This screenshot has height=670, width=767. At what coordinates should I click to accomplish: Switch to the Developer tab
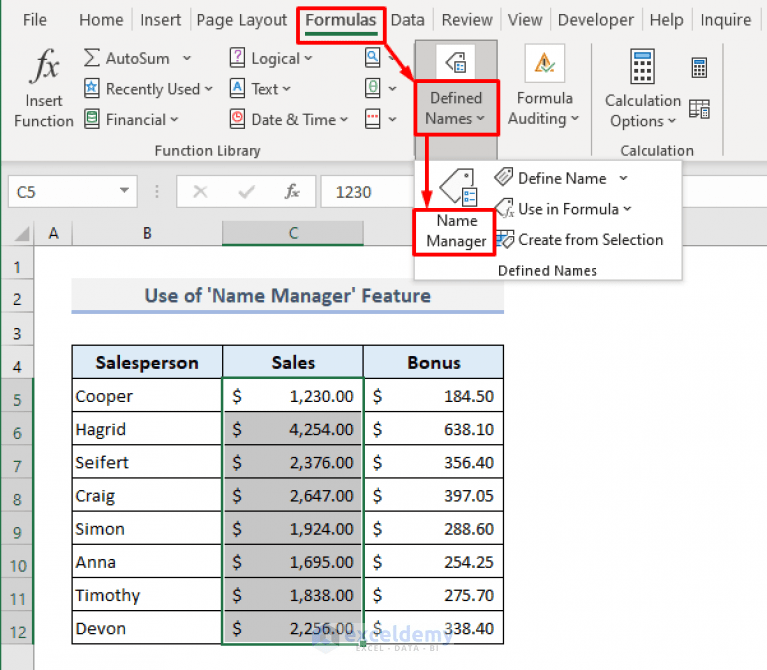(x=595, y=20)
